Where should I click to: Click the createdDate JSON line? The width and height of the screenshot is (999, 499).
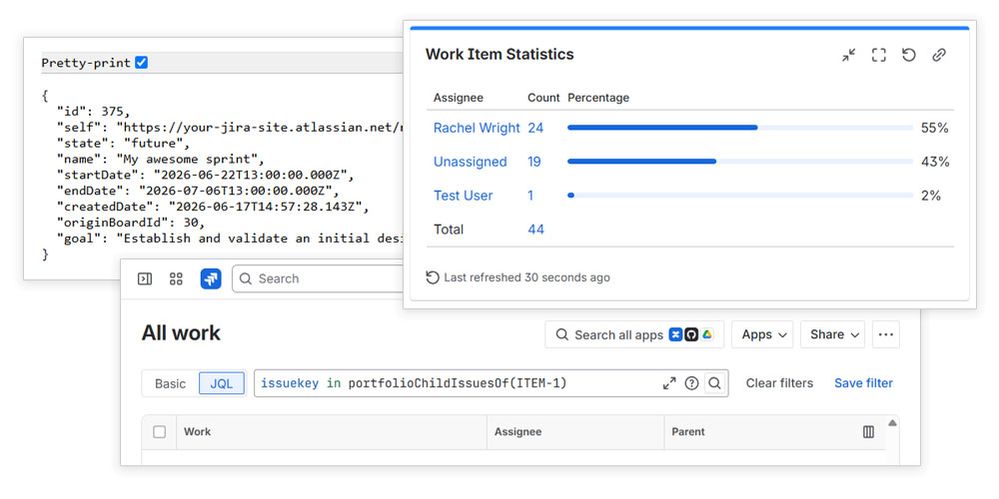212,206
